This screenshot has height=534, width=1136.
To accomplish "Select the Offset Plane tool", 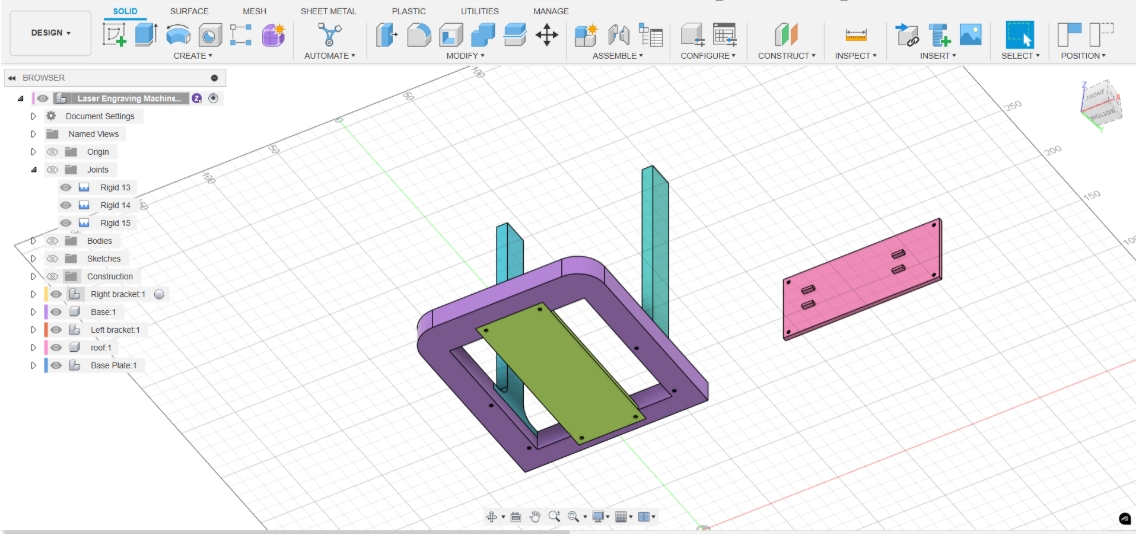I will click(x=785, y=34).
